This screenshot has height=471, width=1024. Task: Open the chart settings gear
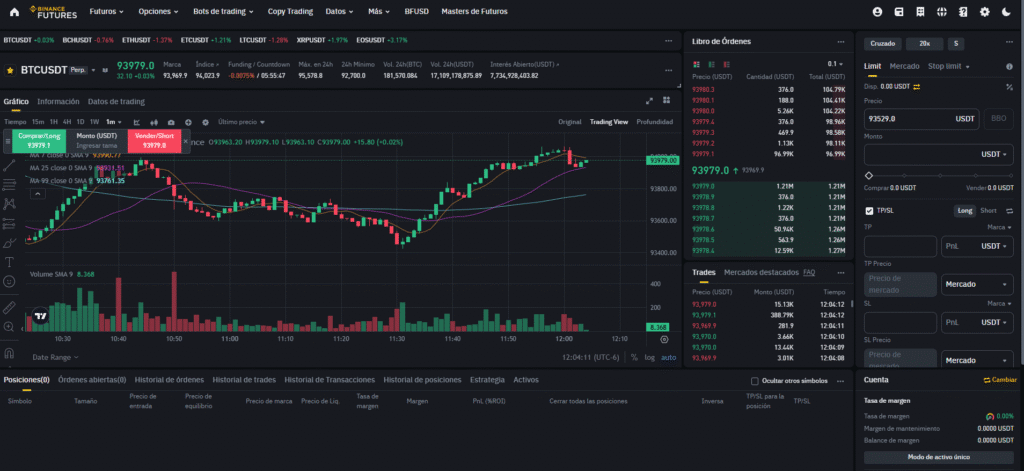205,122
